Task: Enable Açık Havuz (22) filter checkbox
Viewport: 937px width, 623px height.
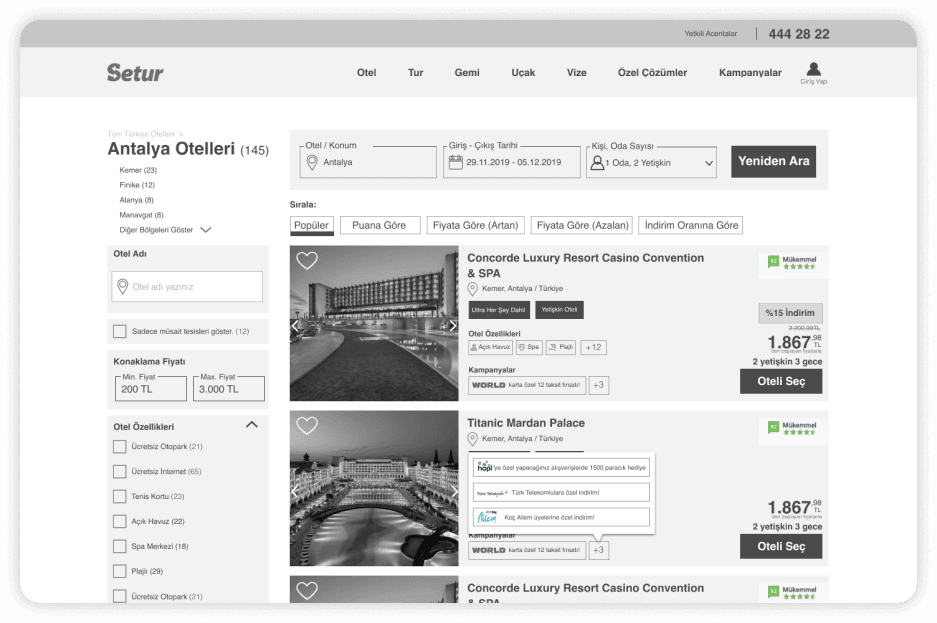Action: pyautogui.click(x=120, y=521)
